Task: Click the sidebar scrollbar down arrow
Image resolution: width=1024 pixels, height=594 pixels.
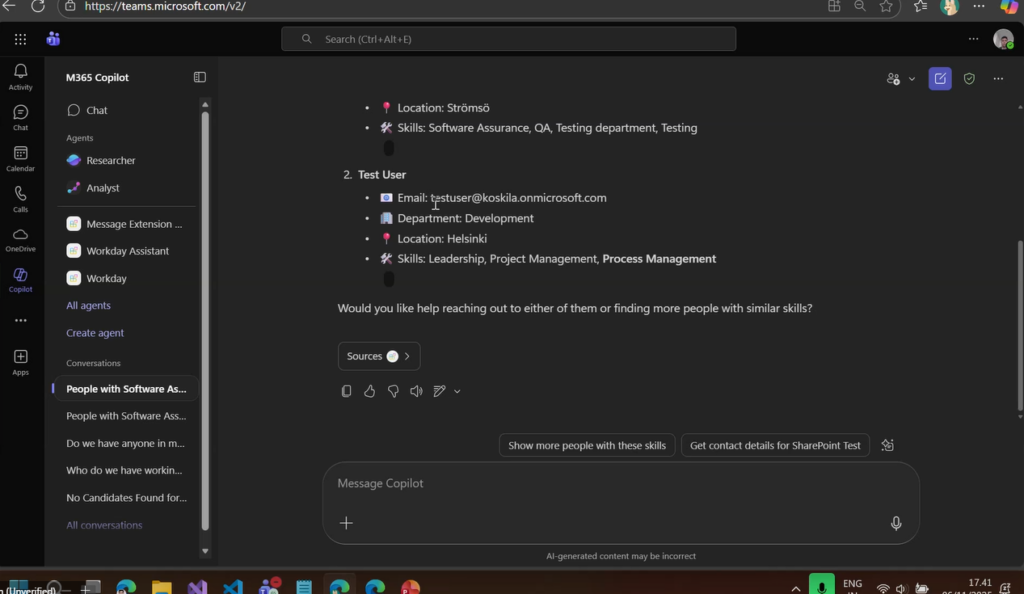Action: [x=205, y=552]
